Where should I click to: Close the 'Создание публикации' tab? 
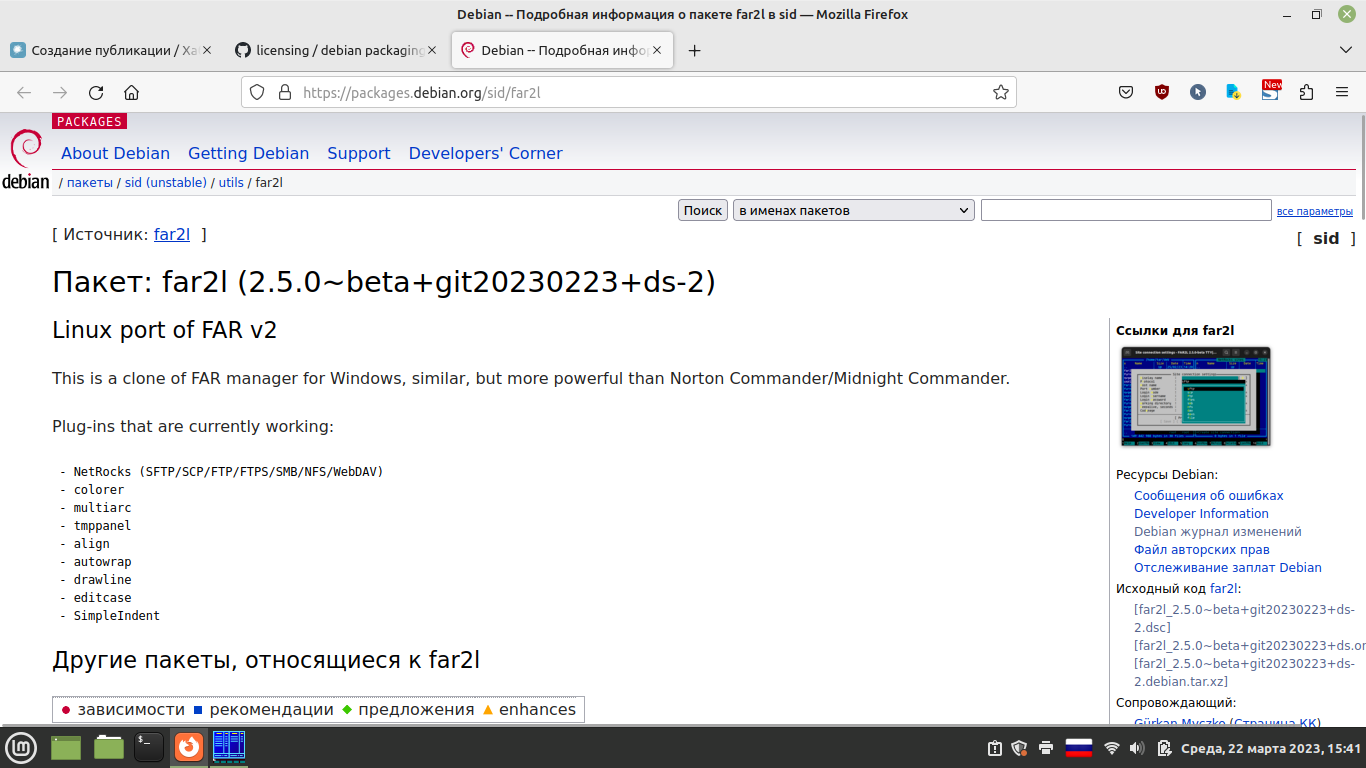click(x=208, y=50)
